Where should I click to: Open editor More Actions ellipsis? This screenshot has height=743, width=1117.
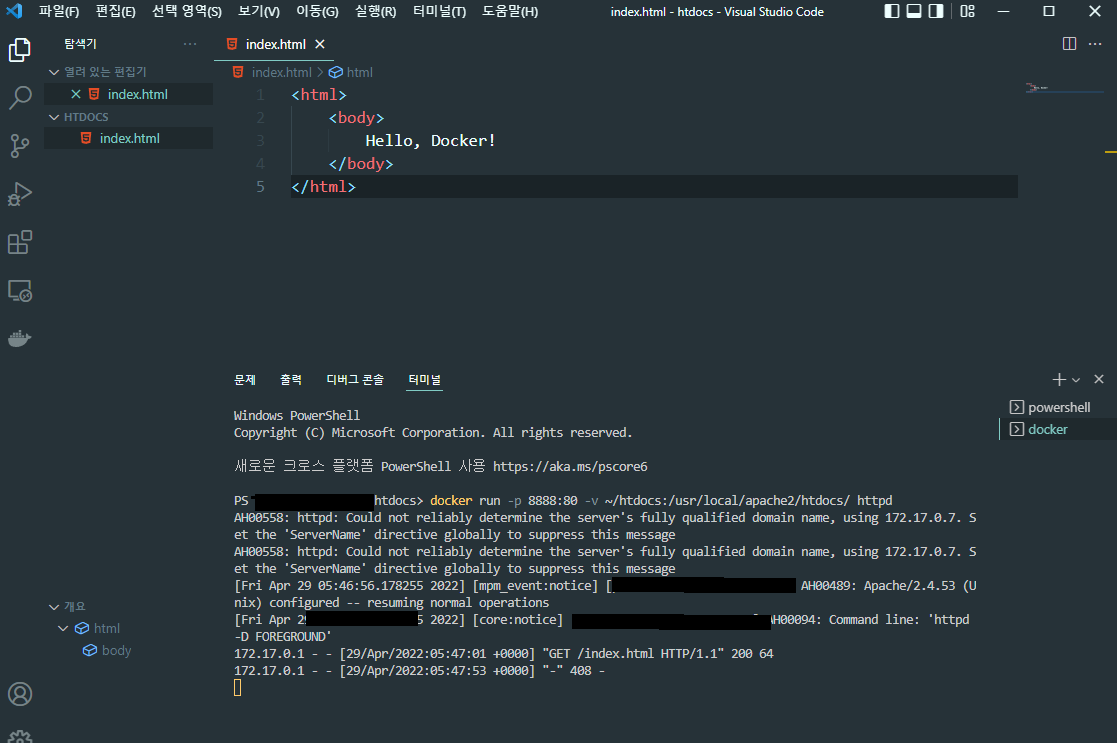tap(1095, 43)
